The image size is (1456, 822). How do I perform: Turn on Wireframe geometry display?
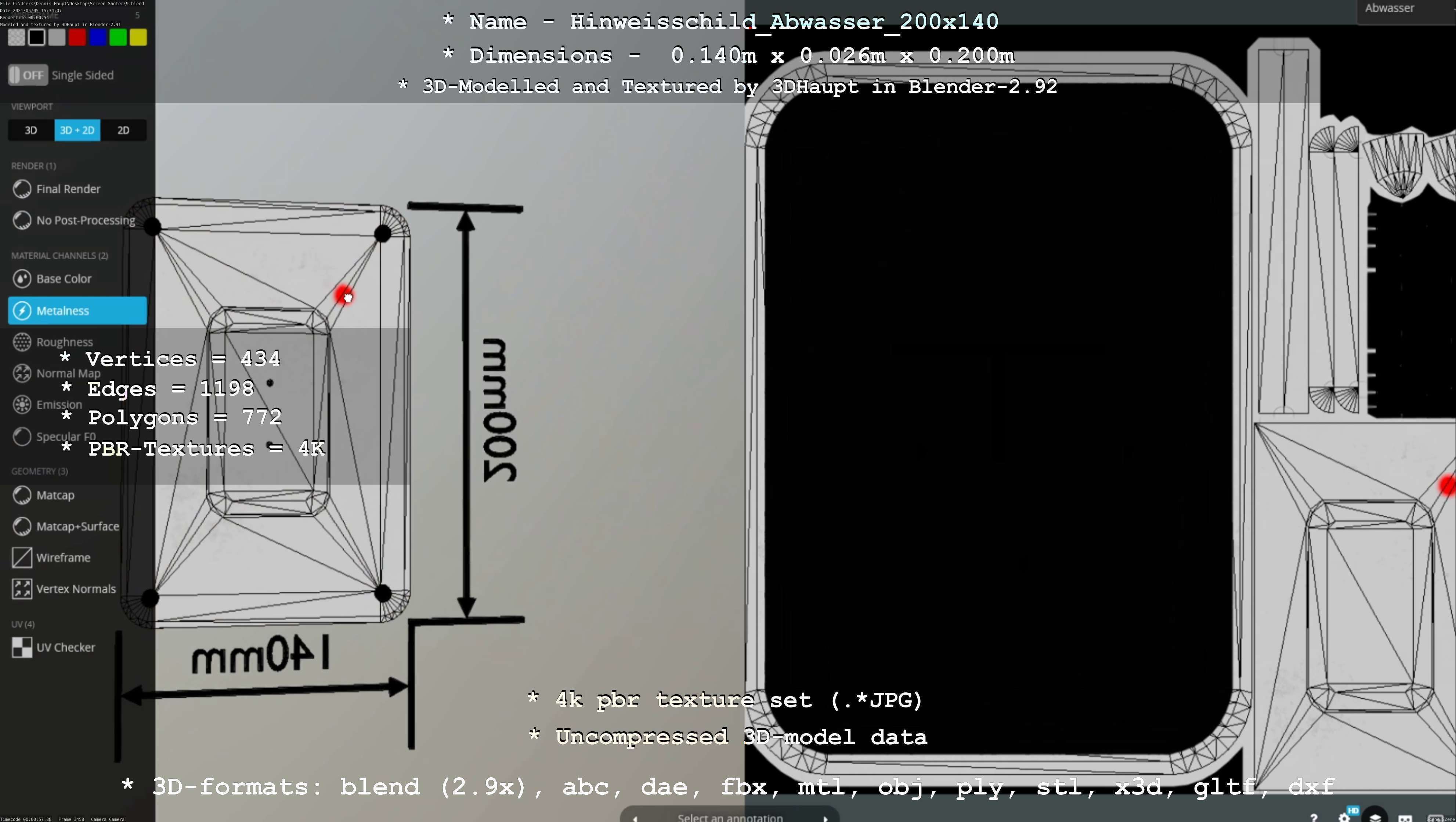tap(63, 558)
